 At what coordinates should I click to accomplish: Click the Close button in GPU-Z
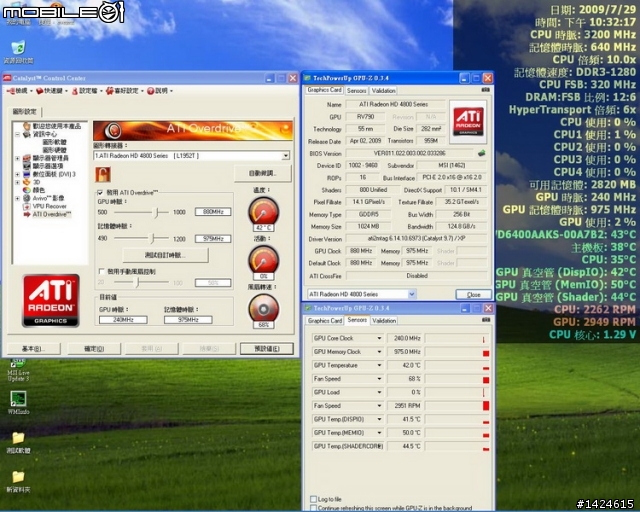click(473, 294)
